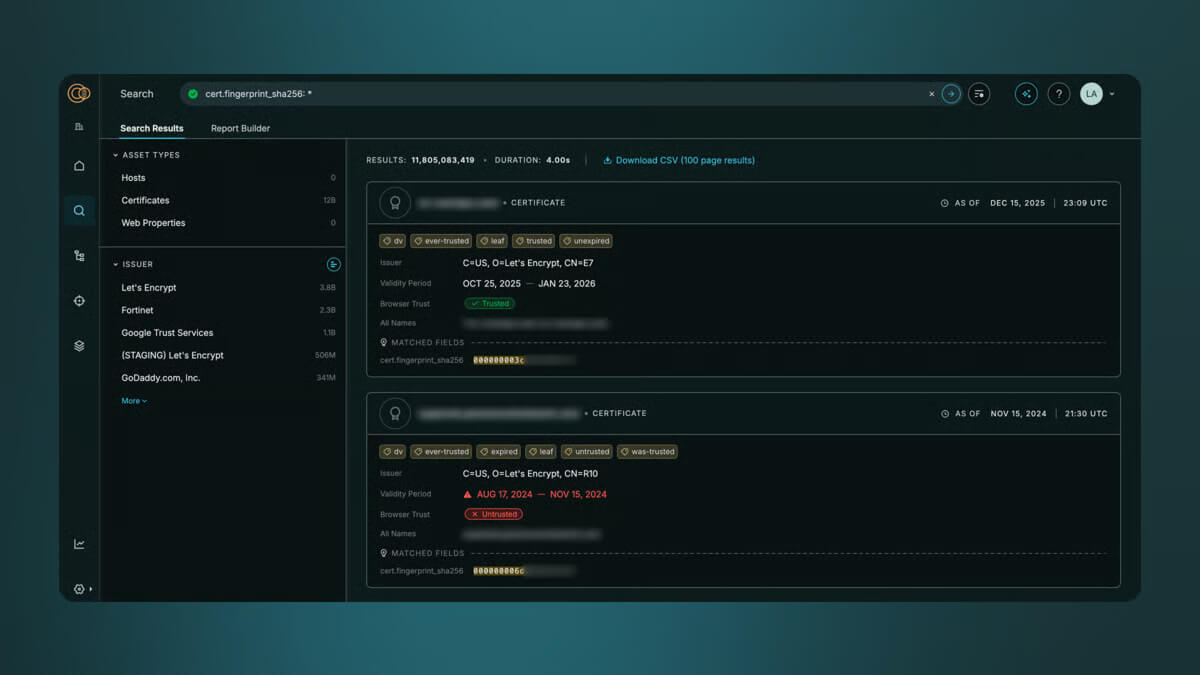Click the share integrations icon in the top bar
The width and height of the screenshot is (1200, 675).
(x=1026, y=93)
